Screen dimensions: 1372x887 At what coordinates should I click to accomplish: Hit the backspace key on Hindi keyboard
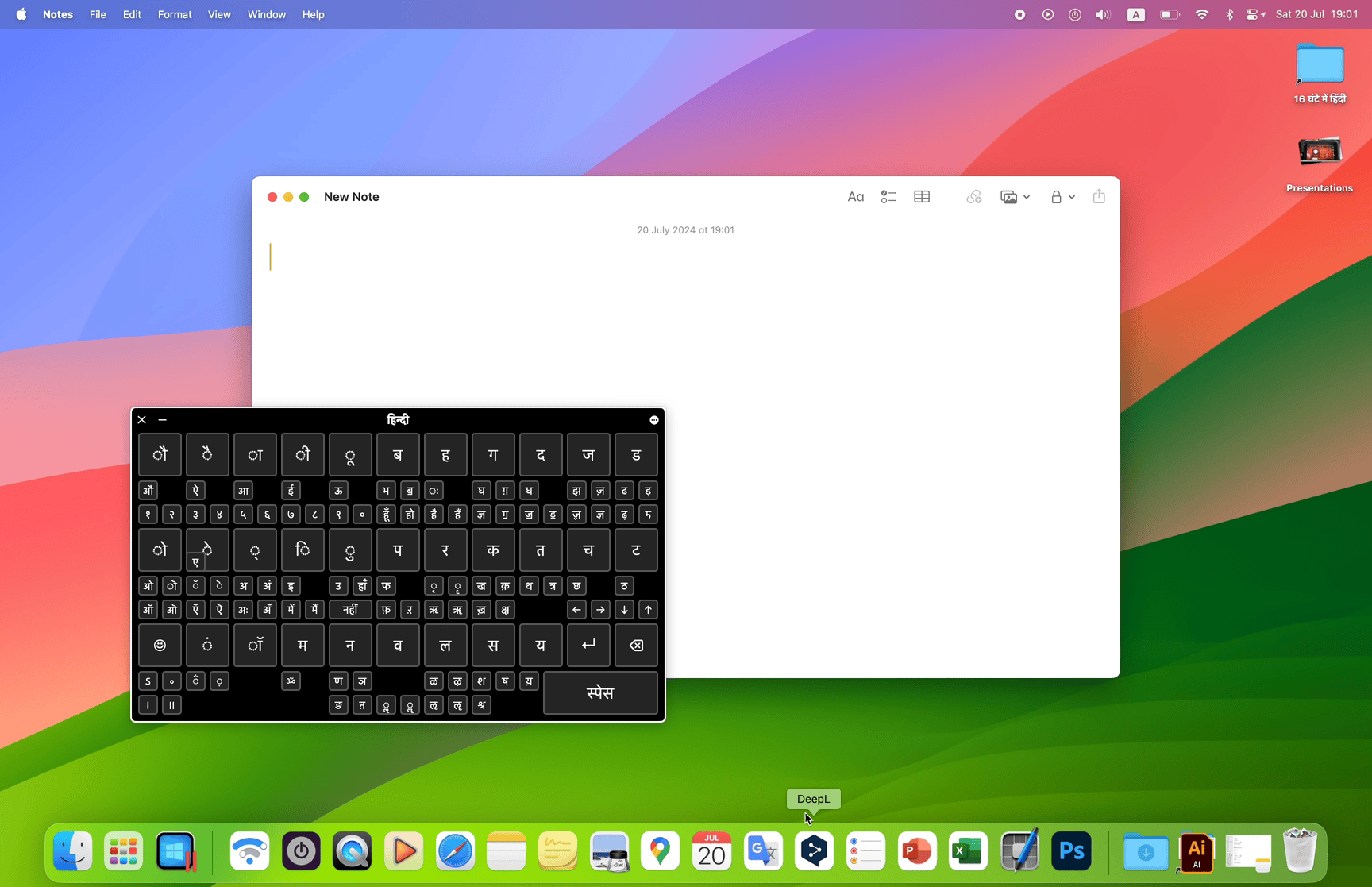[636, 646]
